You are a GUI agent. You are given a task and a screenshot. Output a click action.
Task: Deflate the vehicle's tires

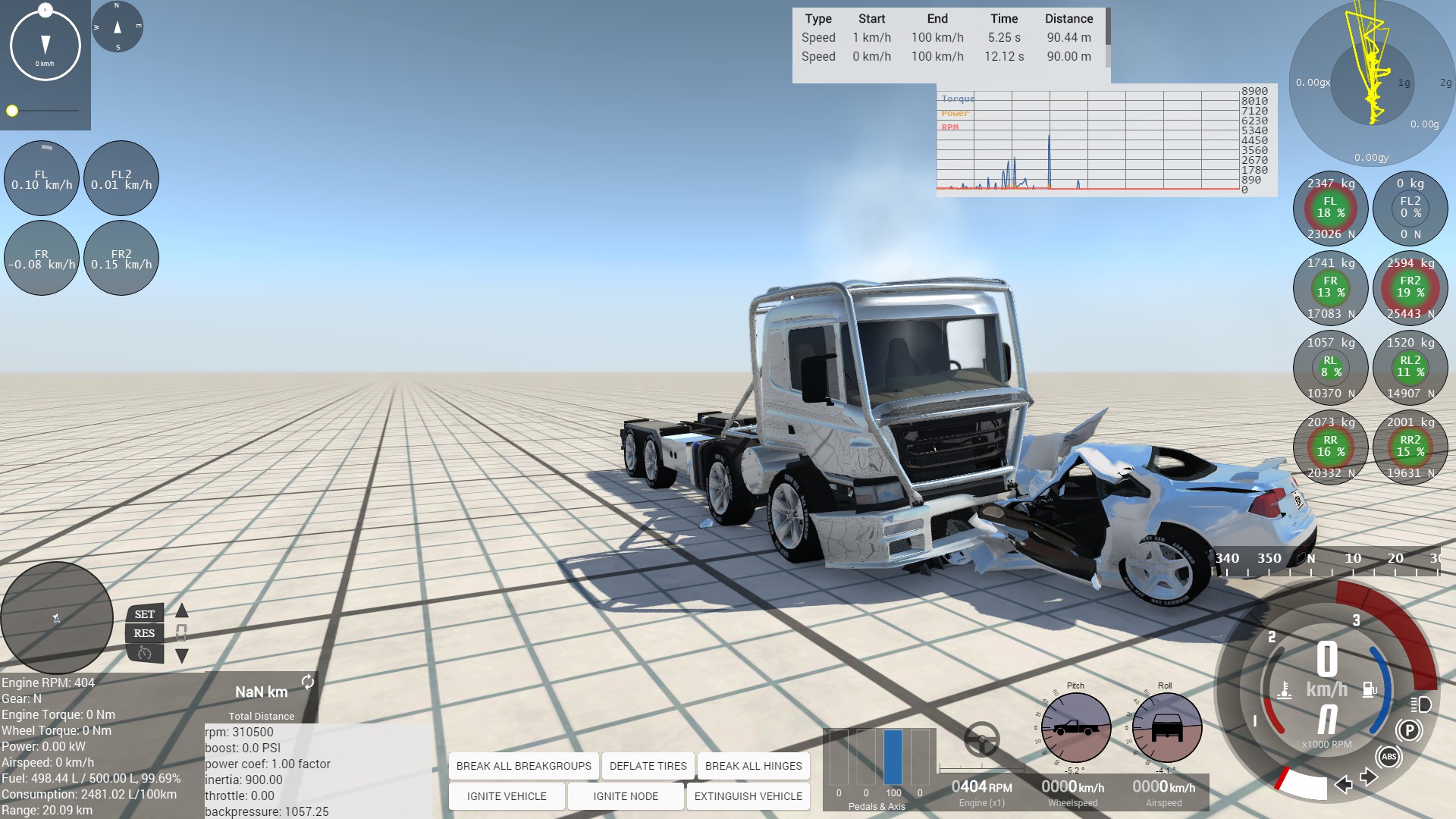click(x=648, y=766)
